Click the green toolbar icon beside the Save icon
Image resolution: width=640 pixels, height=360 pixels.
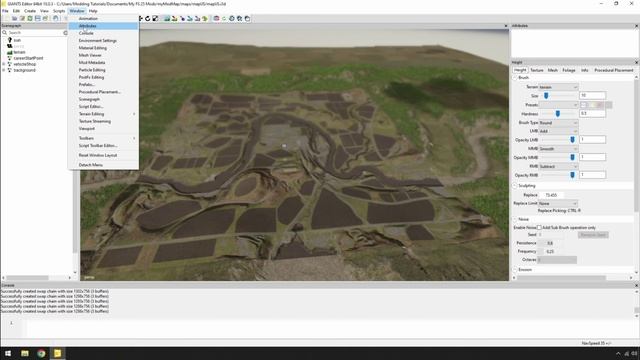[x=30, y=18]
